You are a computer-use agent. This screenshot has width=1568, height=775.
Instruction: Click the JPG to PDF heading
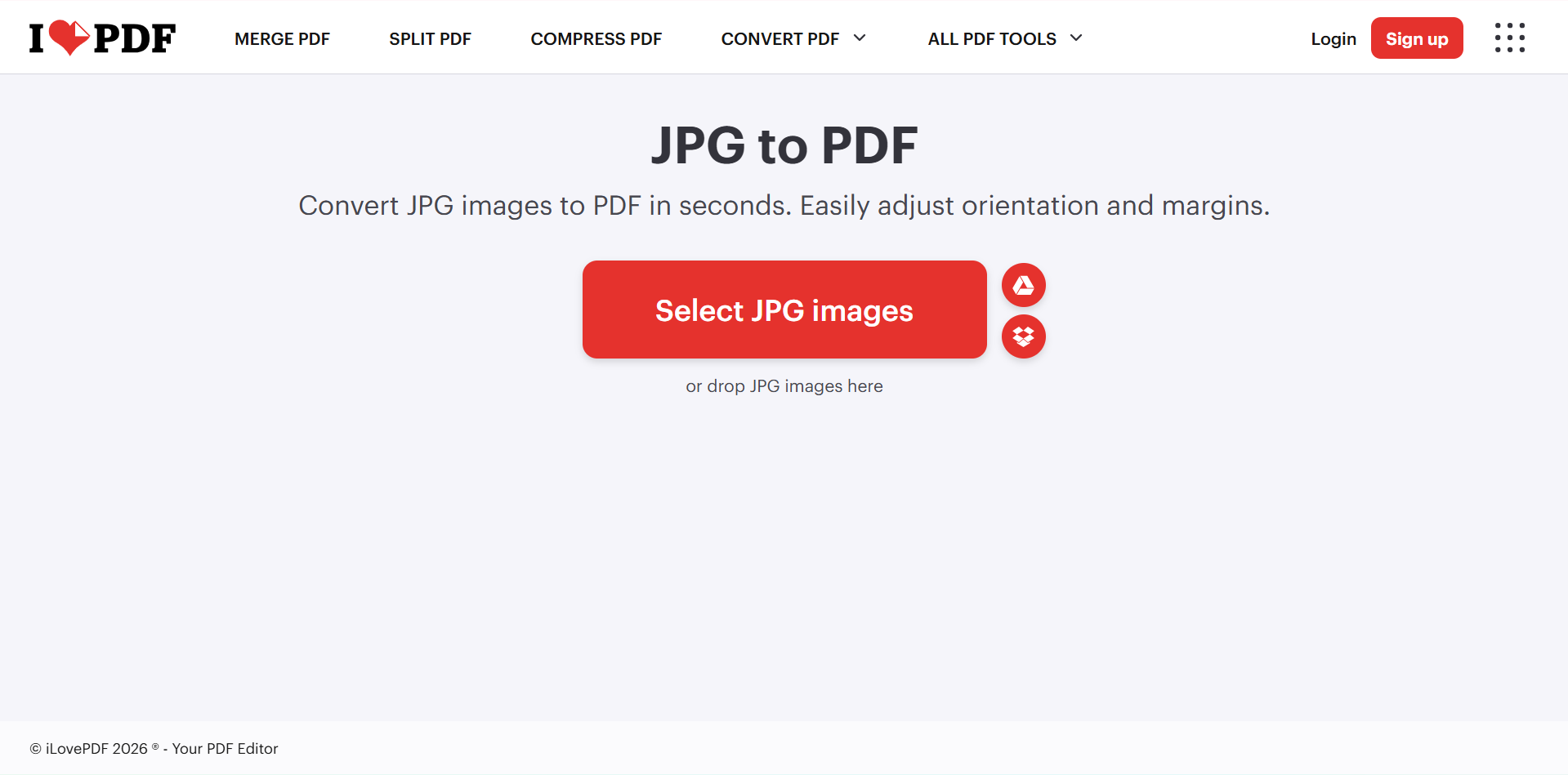point(784,145)
